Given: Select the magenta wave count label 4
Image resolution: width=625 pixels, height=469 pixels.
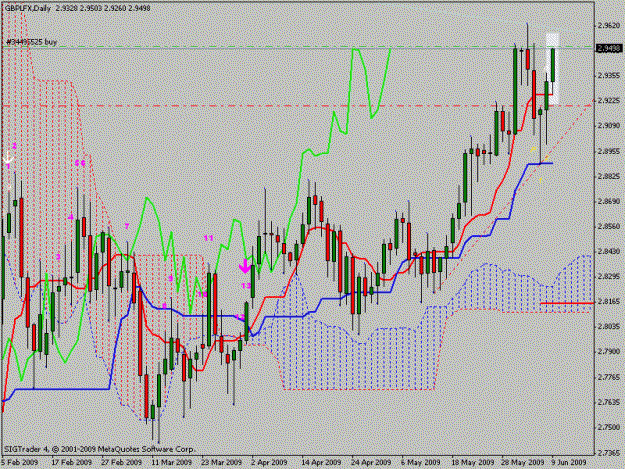Looking at the screenshot, I should pyautogui.click(x=71, y=217).
